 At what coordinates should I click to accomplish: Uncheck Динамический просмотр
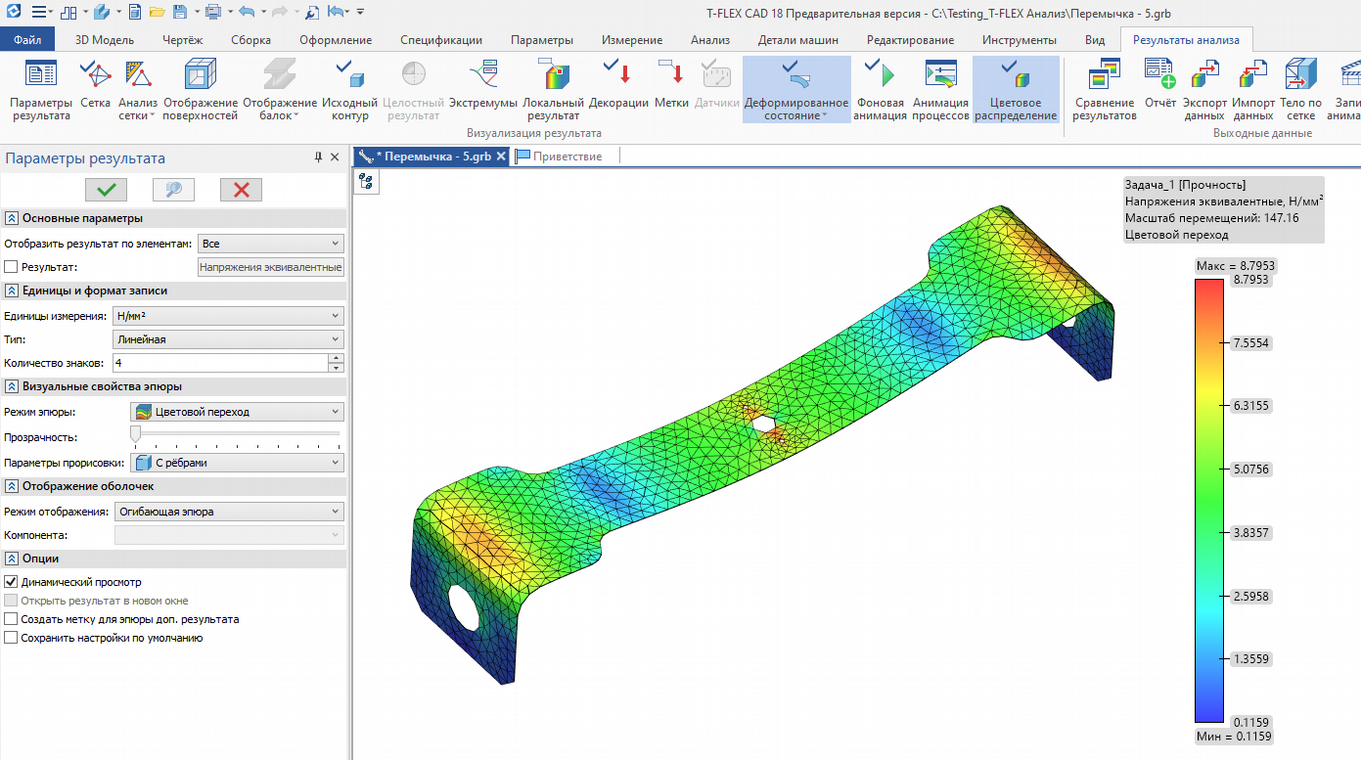[11, 582]
